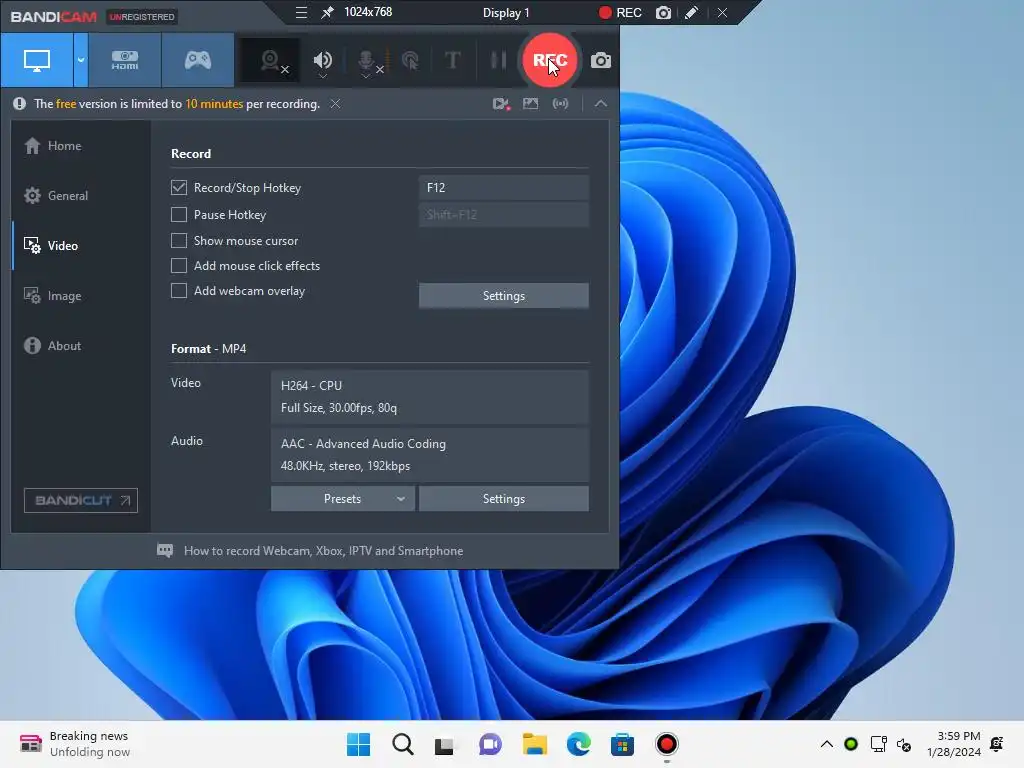
Task: Click Settings button in Format section
Action: click(504, 499)
